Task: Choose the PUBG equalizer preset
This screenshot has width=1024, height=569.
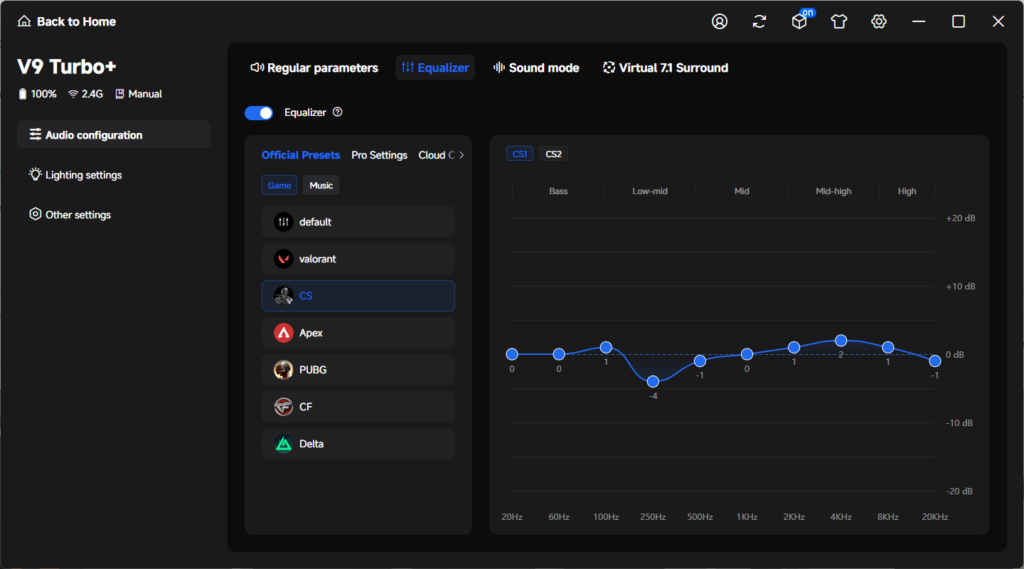Action: pos(358,370)
